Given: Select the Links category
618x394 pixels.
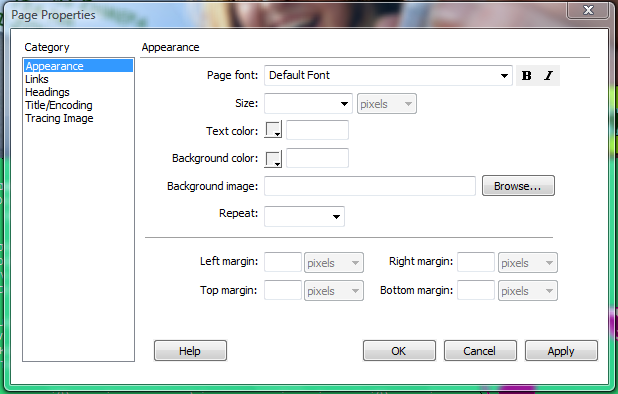Looking at the screenshot, I should [x=78, y=79].
